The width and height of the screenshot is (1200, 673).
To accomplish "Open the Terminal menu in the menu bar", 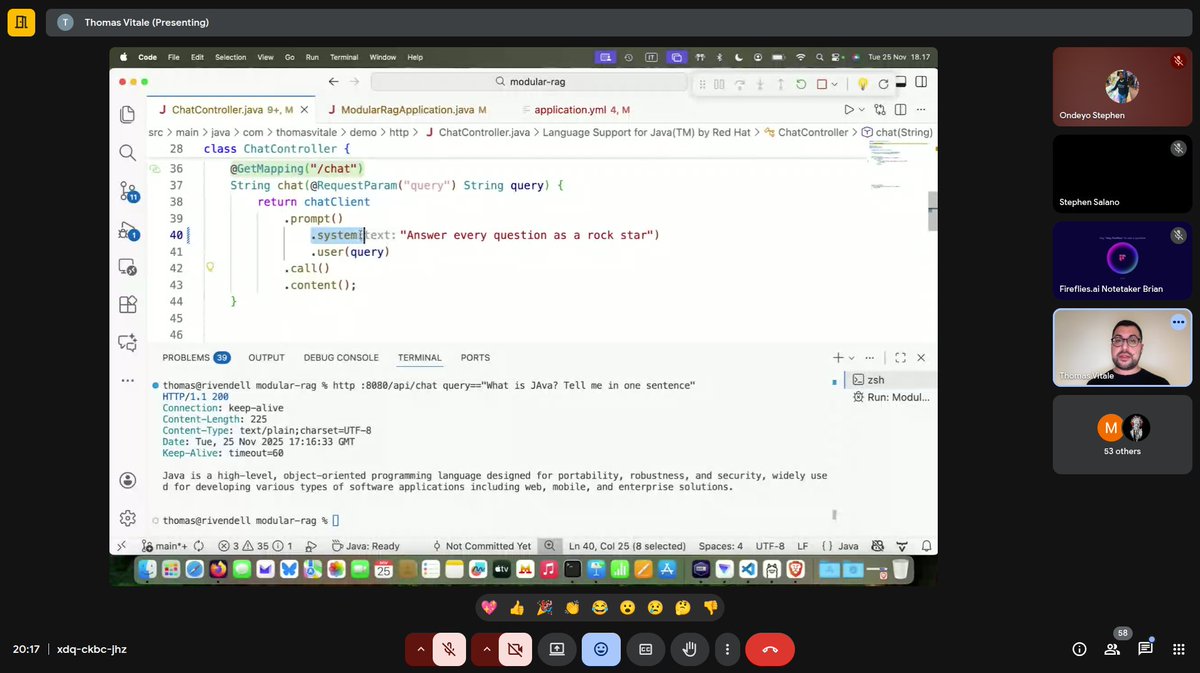I will click(344, 57).
